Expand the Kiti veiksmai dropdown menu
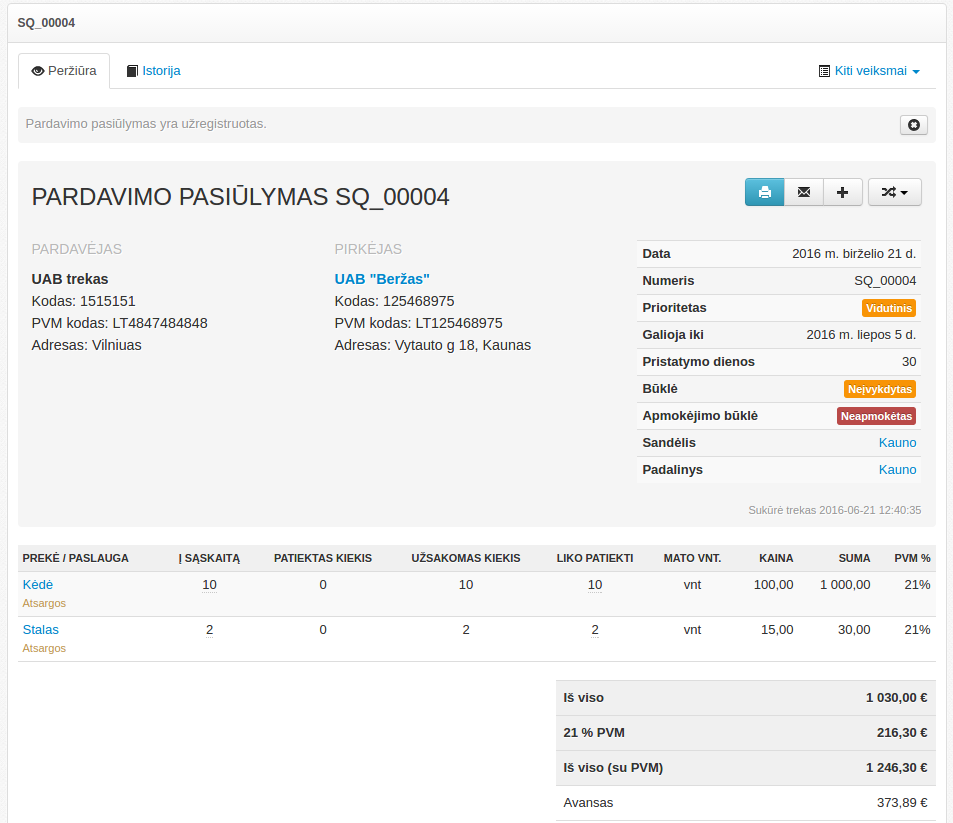The width and height of the screenshot is (953, 823). point(868,71)
